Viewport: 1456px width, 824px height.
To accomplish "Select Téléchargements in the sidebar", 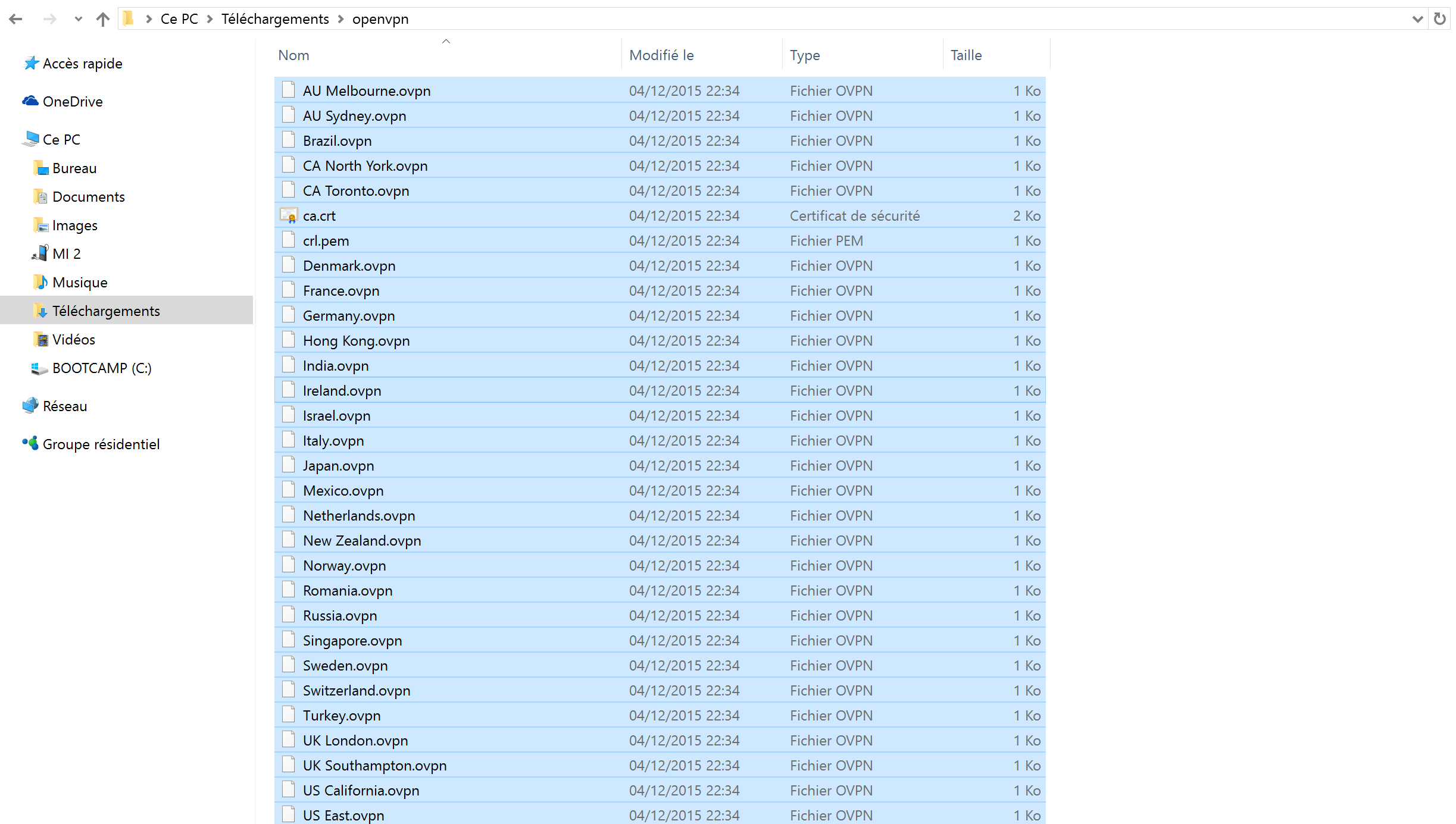I will 126,311.
